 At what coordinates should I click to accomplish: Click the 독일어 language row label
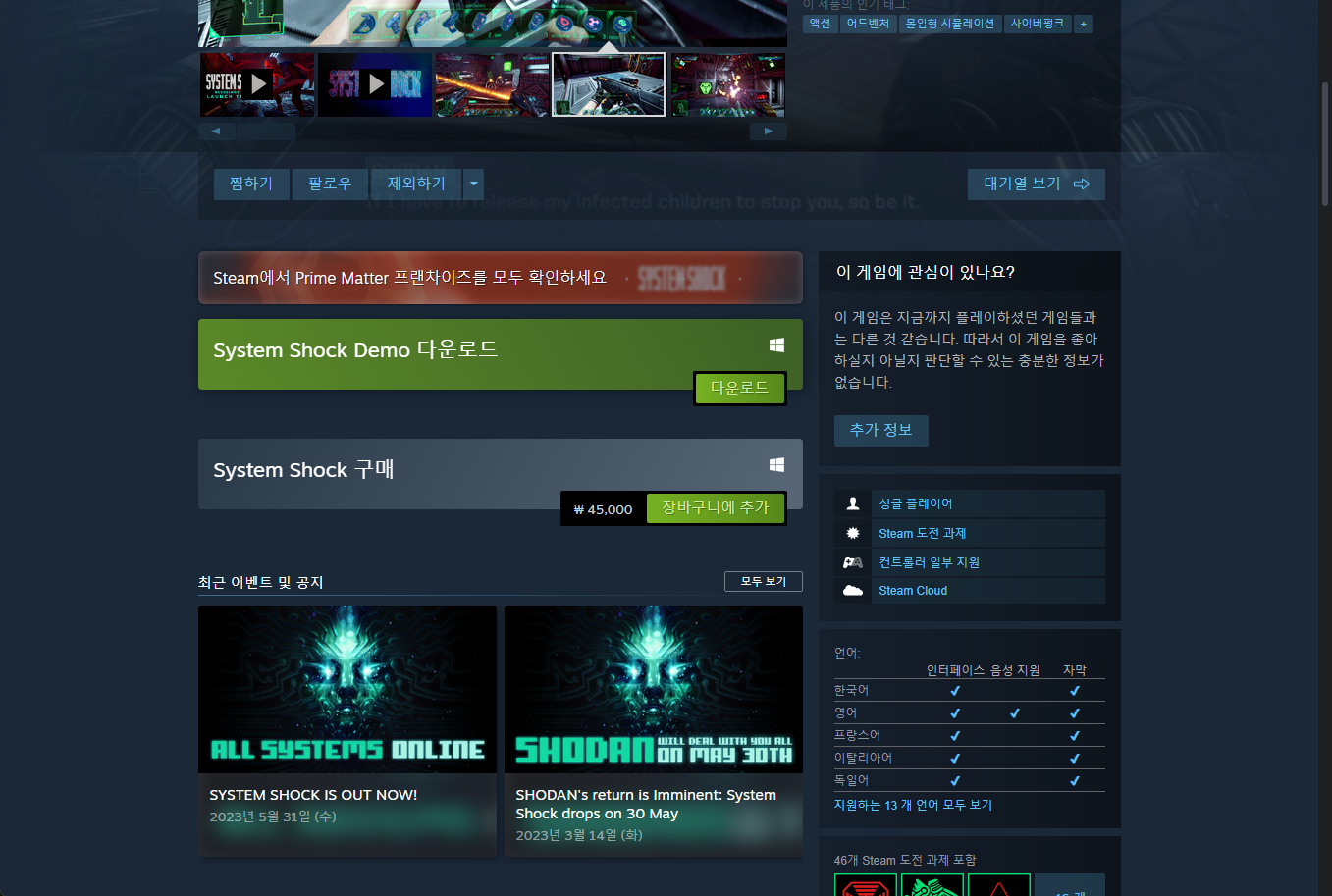coord(851,780)
